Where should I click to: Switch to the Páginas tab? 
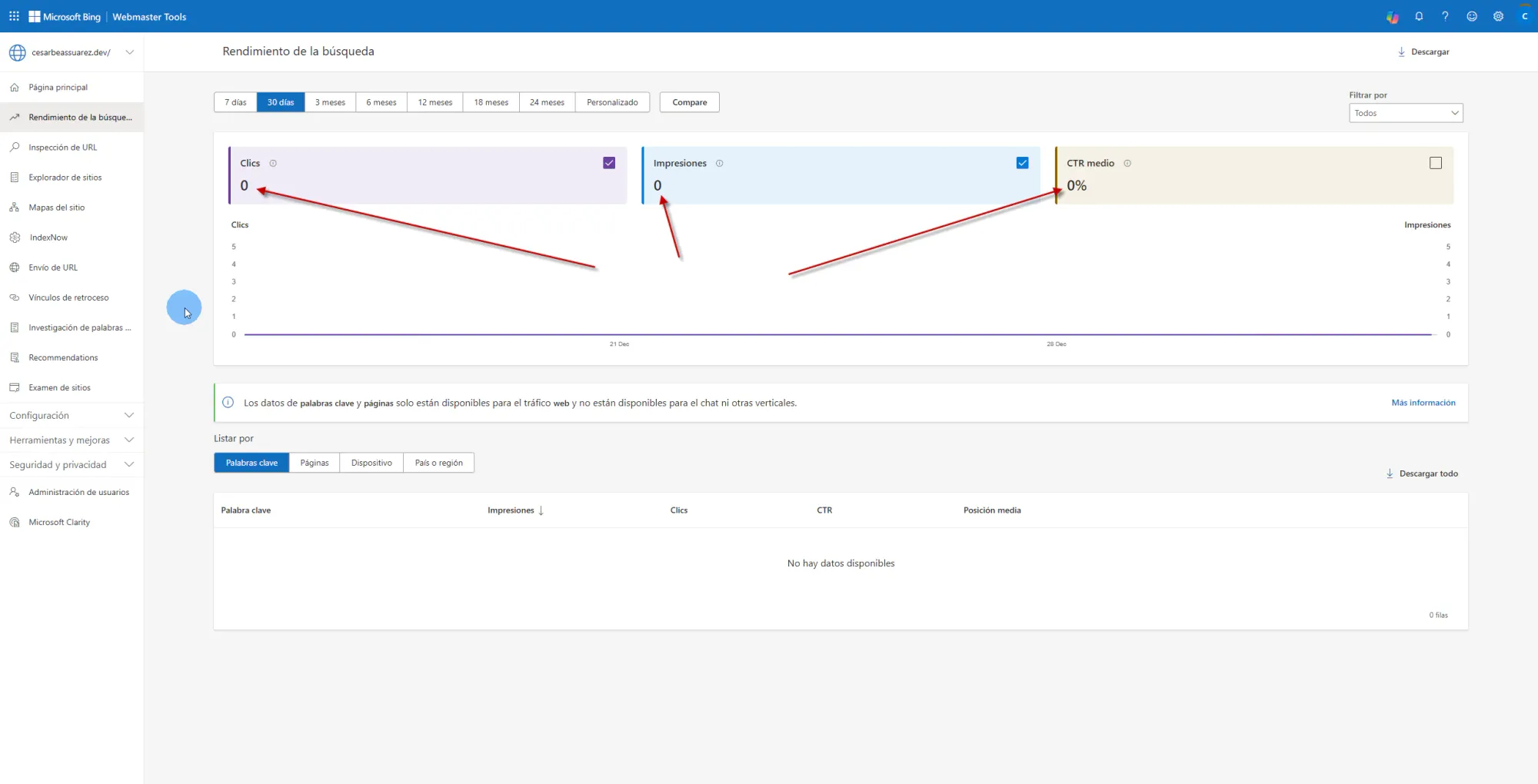314,463
